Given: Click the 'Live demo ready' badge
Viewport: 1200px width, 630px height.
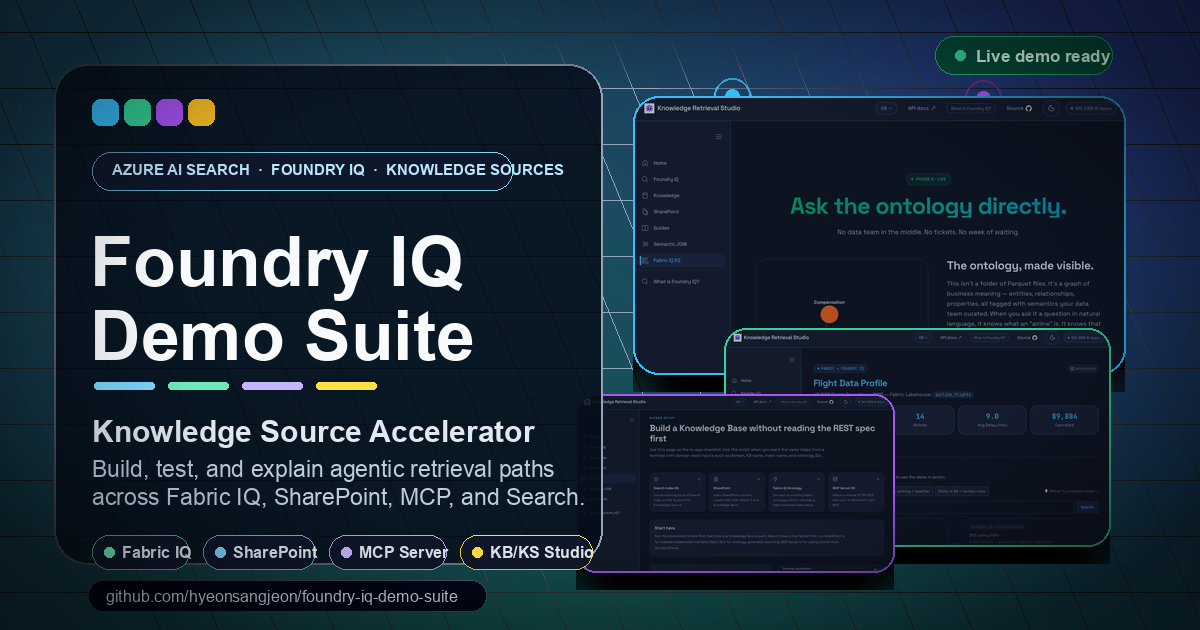Looking at the screenshot, I should 1024,56.
